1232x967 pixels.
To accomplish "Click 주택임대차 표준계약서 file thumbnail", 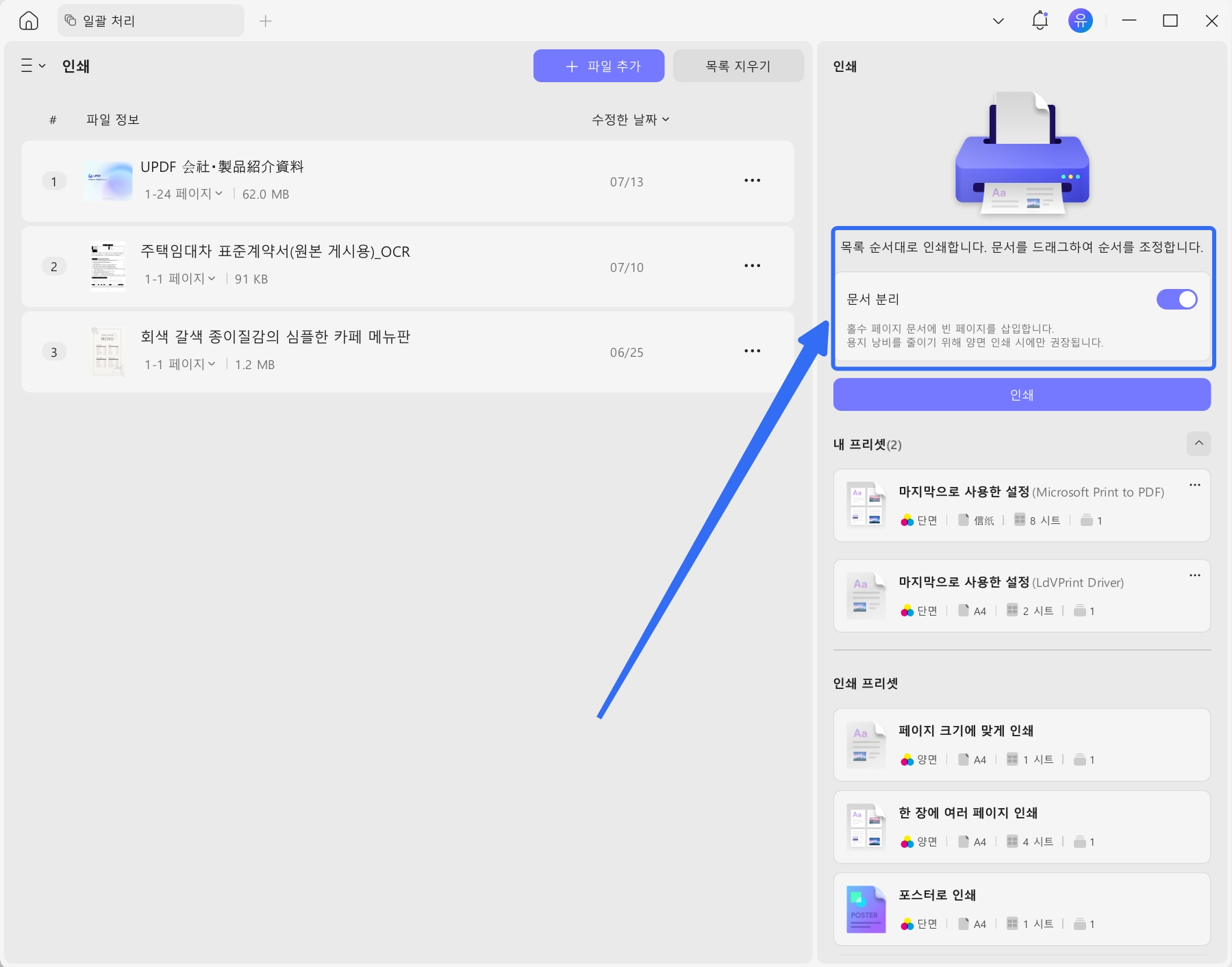I will click(108, 266).
